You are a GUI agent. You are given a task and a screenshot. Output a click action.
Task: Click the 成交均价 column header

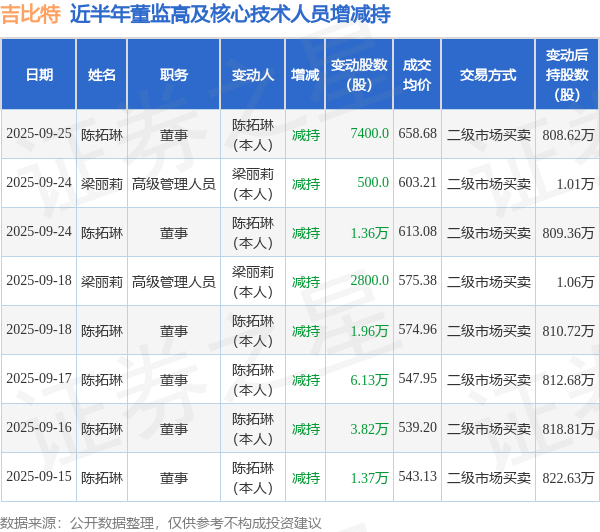point(417,75)
